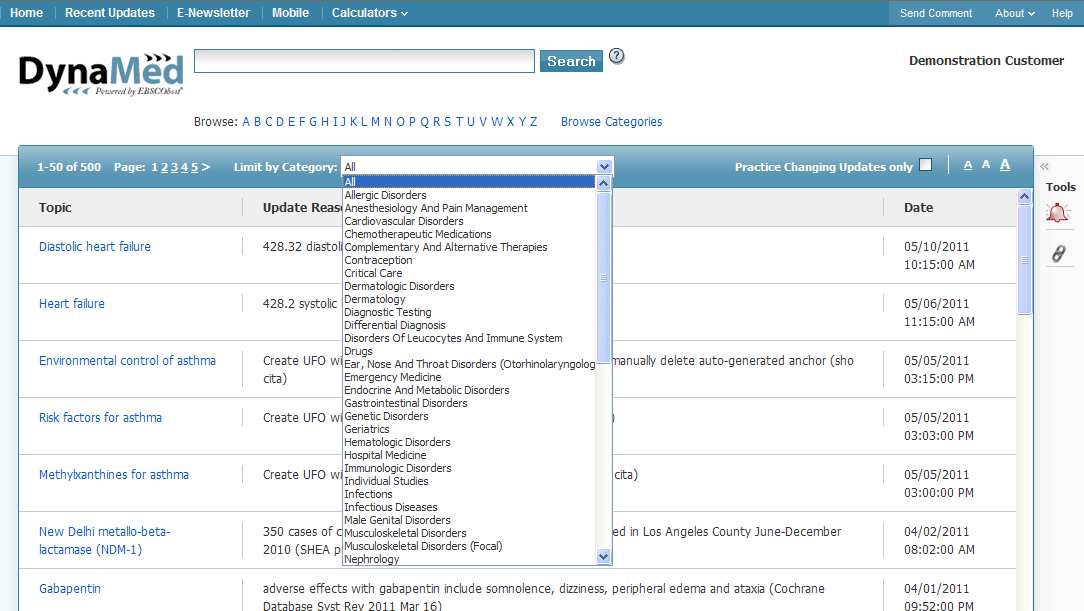Click the DynaMed logo

point(101,74)
